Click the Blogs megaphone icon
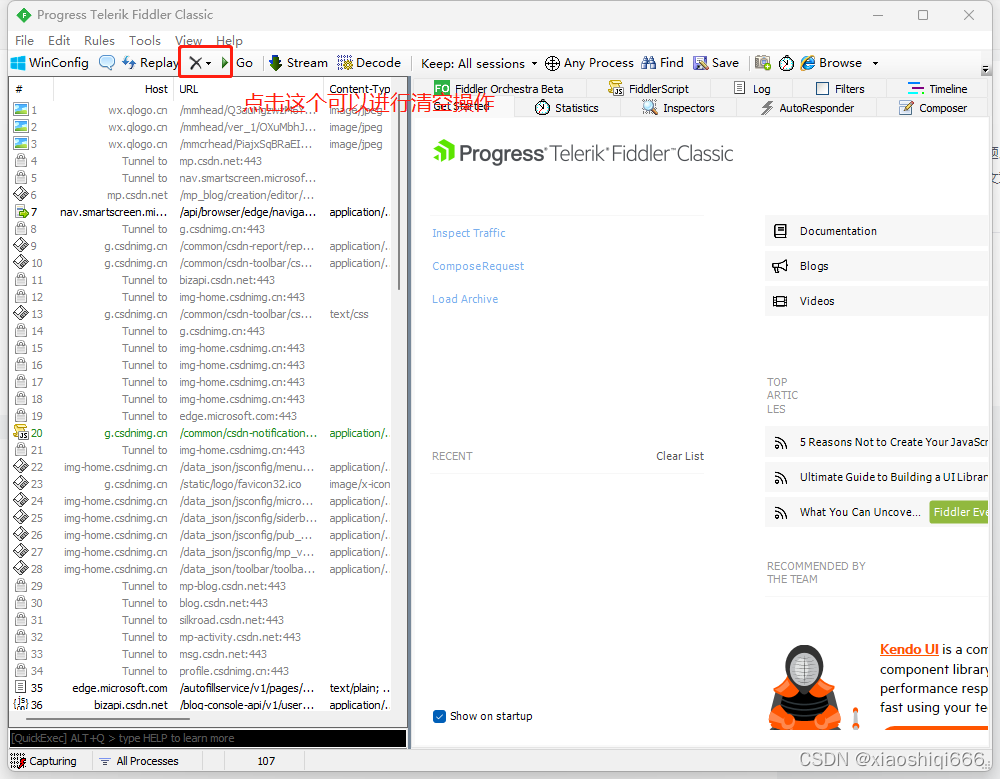 click(780, 266)
